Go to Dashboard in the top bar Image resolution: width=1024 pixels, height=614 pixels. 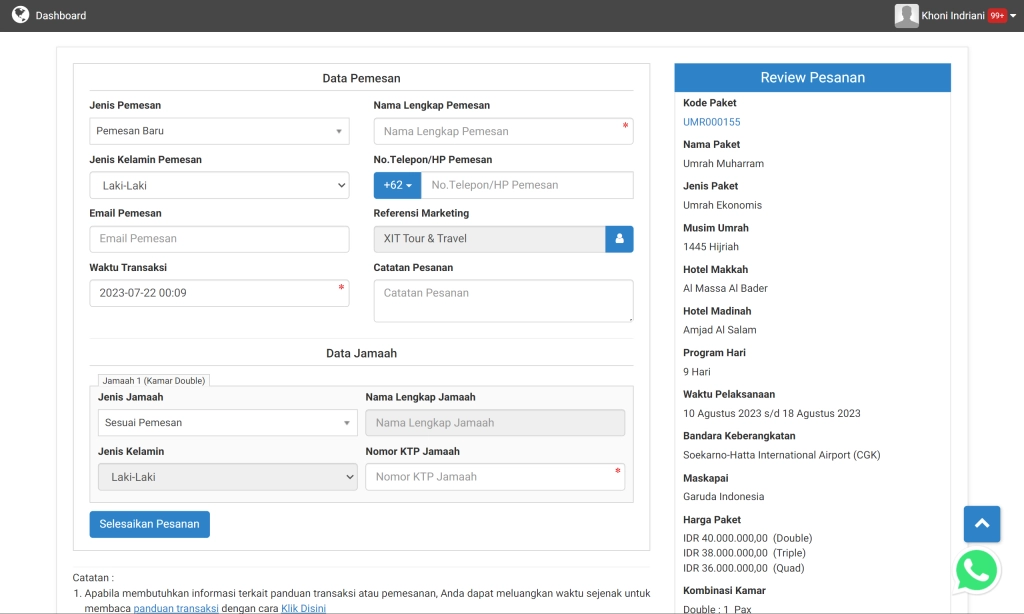(x=61, y=16)
